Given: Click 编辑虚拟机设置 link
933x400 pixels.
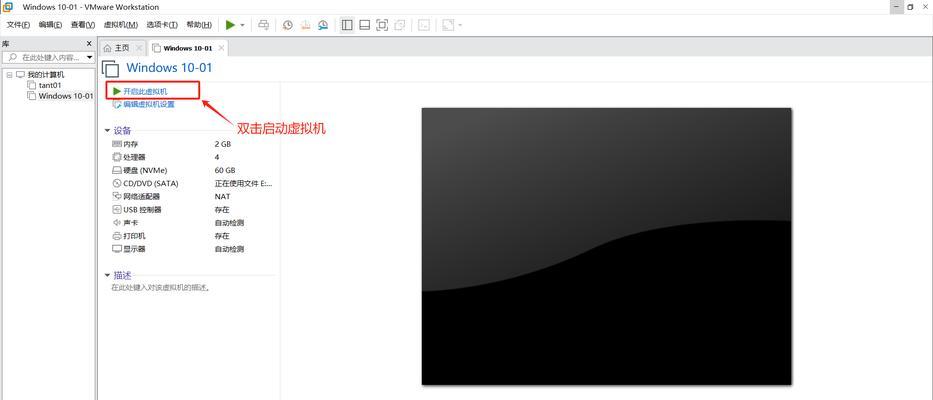Looking at the screenshot, I should click(148, 104).
